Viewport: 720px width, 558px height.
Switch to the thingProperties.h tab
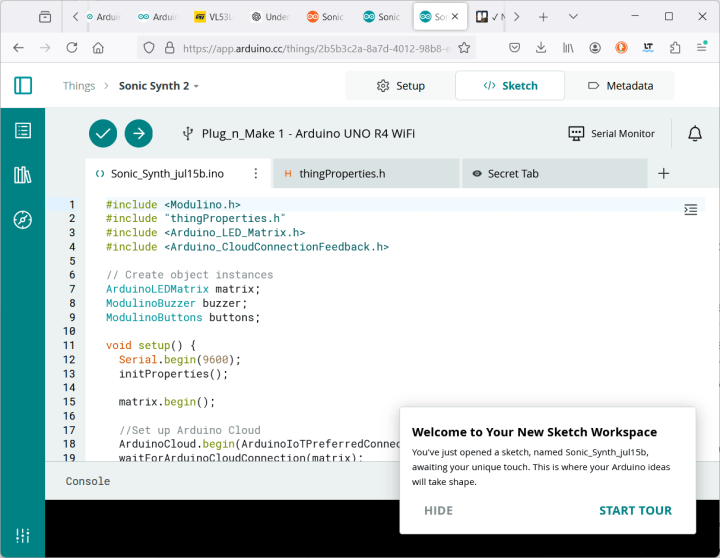pos(341,173)
